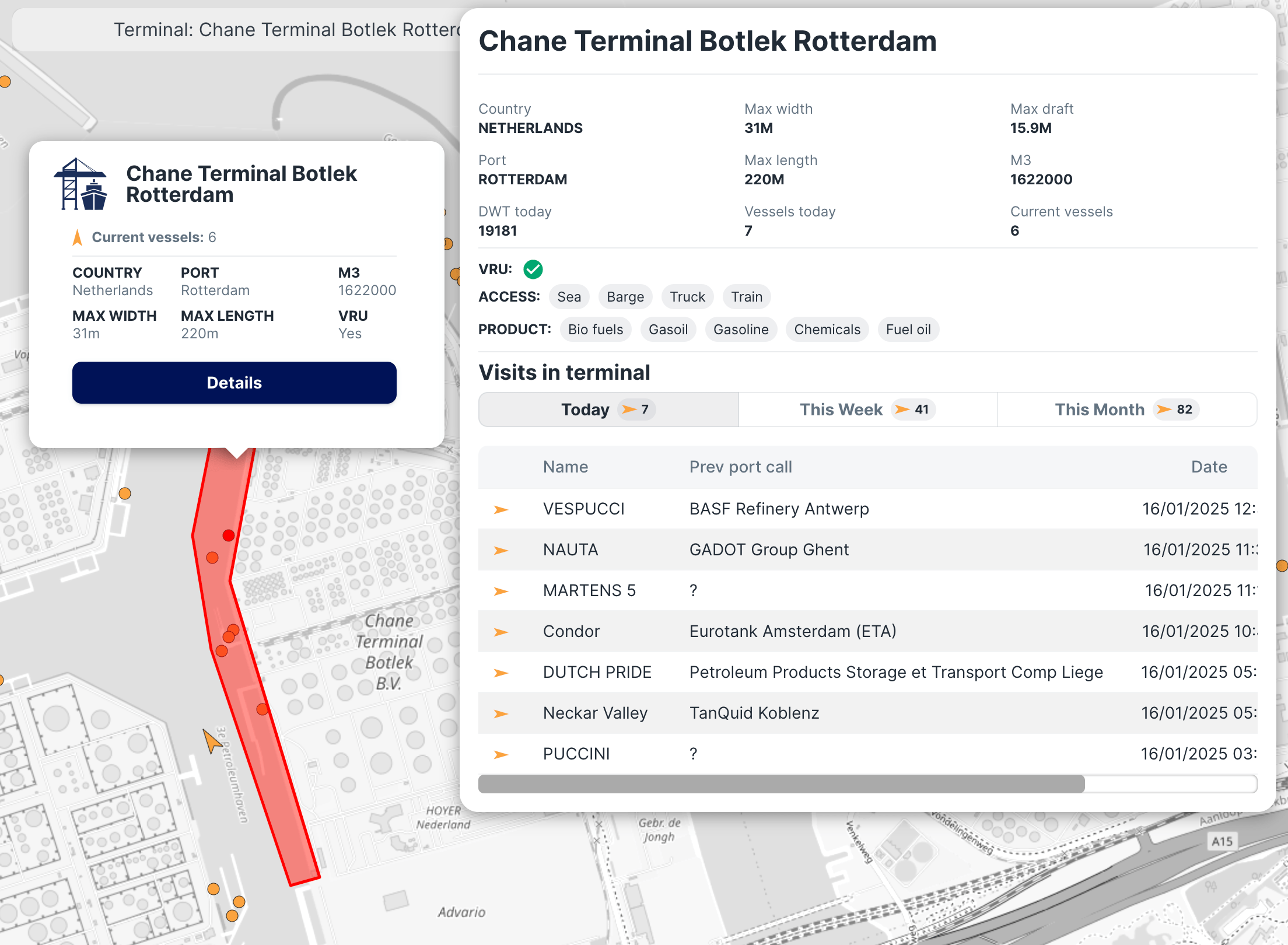This screenshot has height=945, width=1288.
Task: Click the vessel dot at the popup pointer's lower left
Action: pos(125,494)
